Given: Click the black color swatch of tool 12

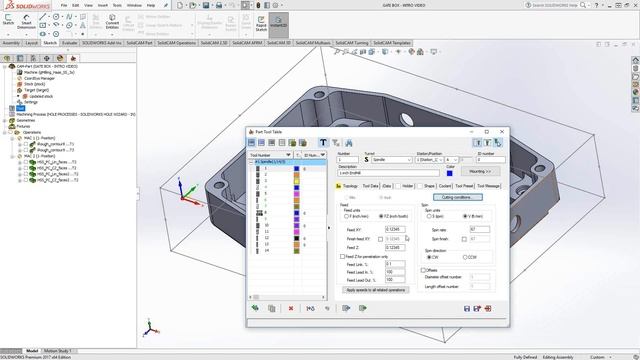Looking at the screenshot, I should 297,238.
